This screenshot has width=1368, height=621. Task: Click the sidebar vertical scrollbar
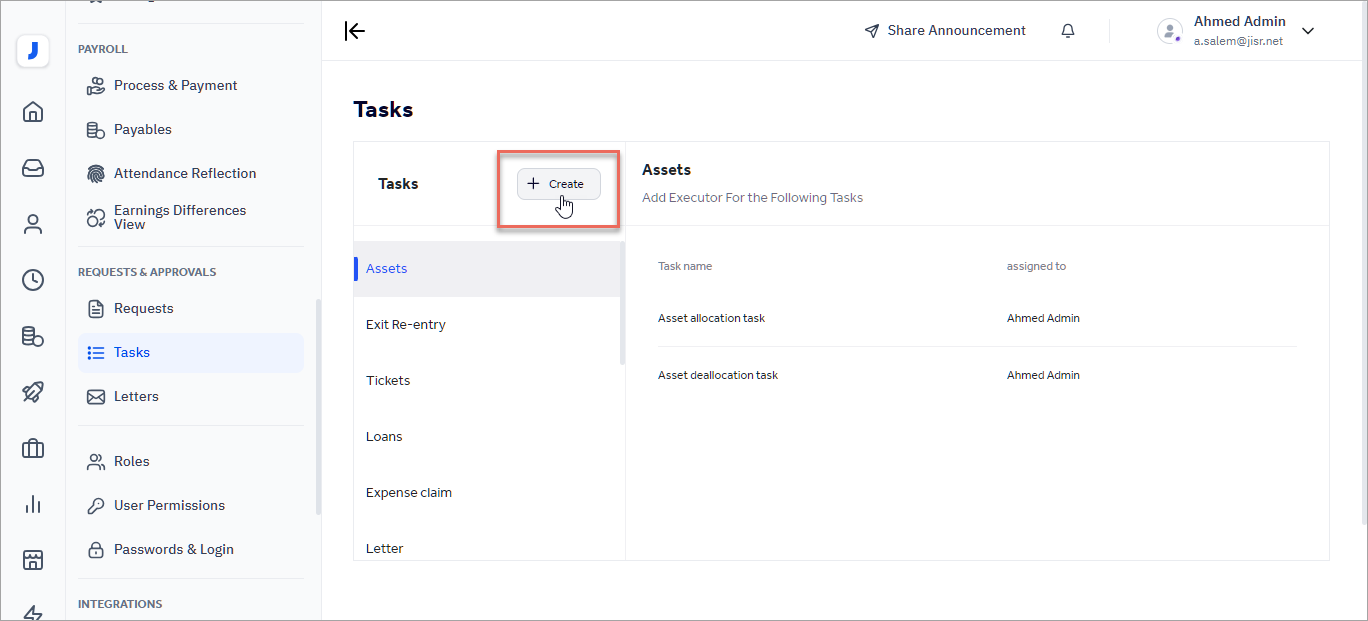[318, 405]
